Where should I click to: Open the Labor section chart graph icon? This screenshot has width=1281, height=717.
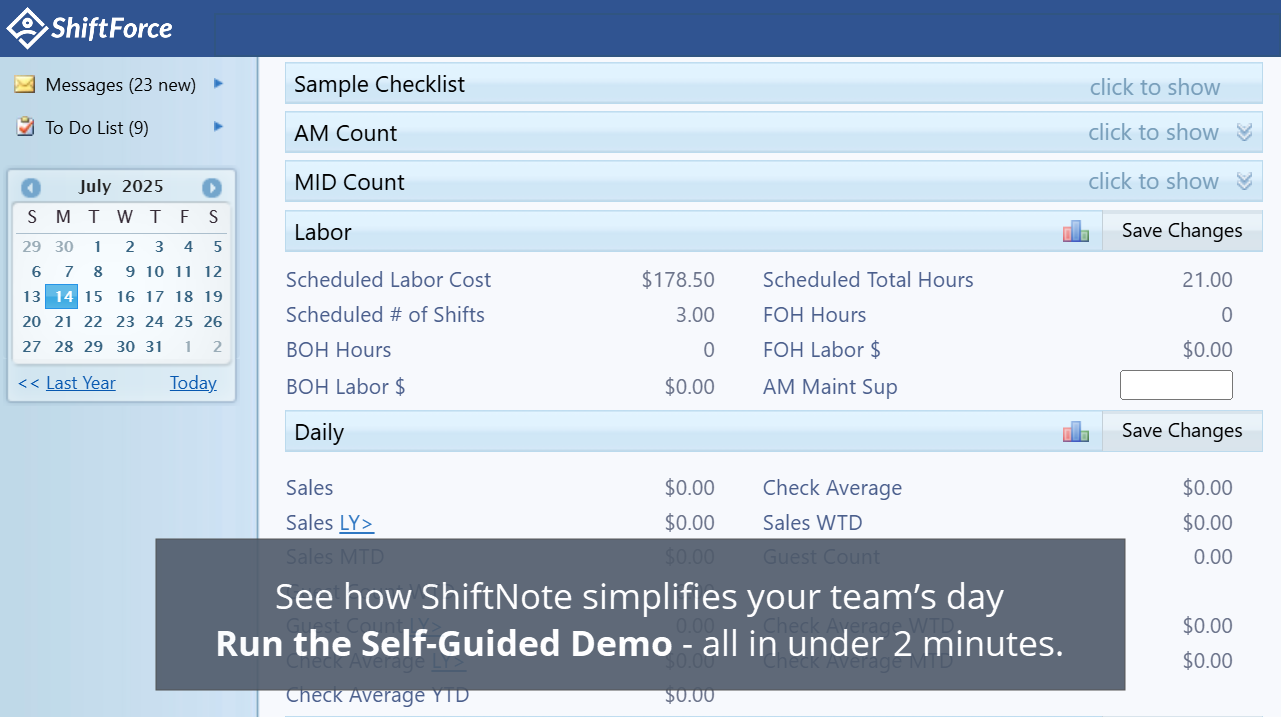point(1075,230)
